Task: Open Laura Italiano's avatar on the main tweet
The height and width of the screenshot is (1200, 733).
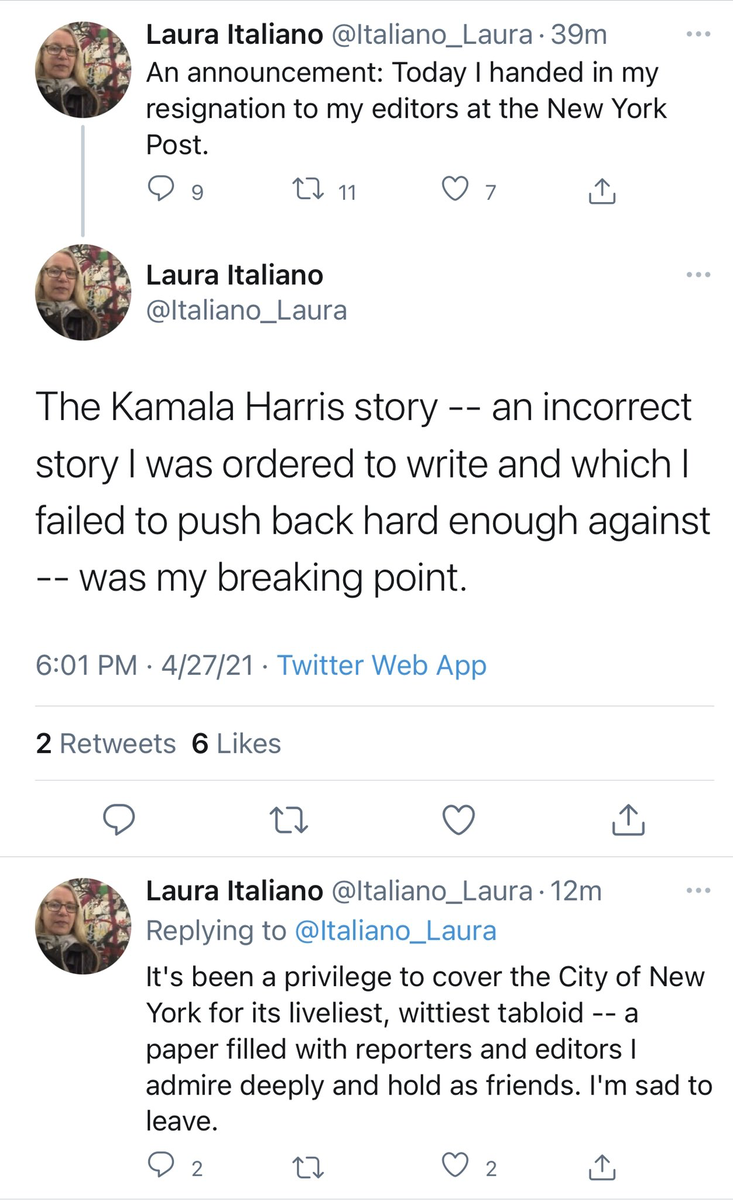Action: point(83,292)
